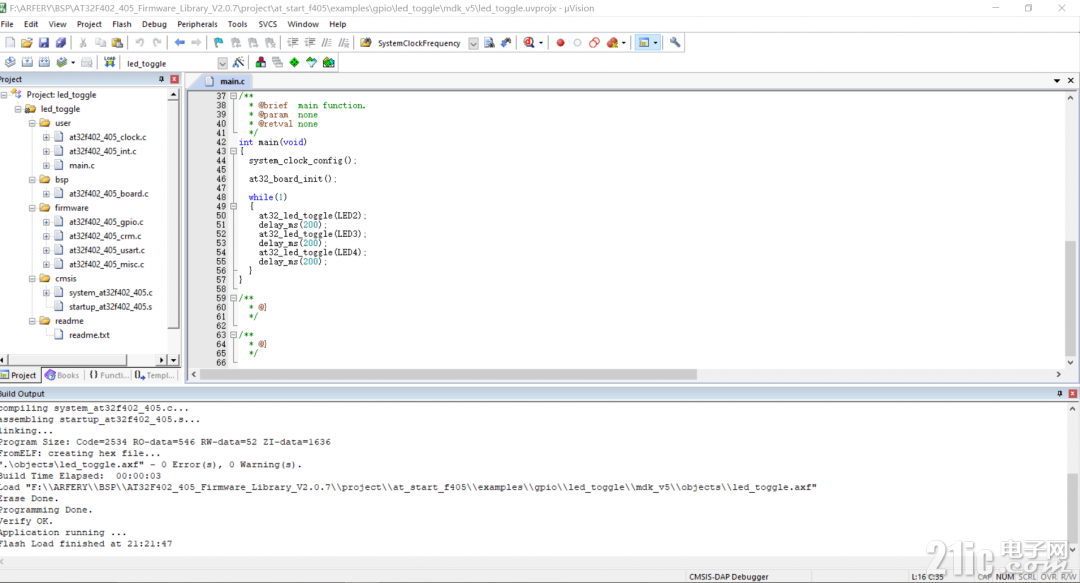The height and width of the screenshot is (583, 1080).
Task: Select Software Packs icon
Action: [311, 63]
